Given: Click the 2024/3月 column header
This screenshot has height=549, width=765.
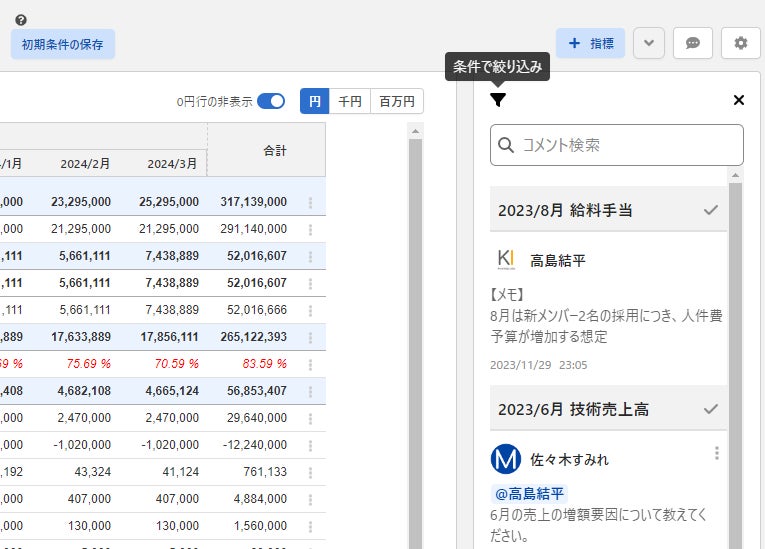Looking at the screenshot, I should coord(172,163).
